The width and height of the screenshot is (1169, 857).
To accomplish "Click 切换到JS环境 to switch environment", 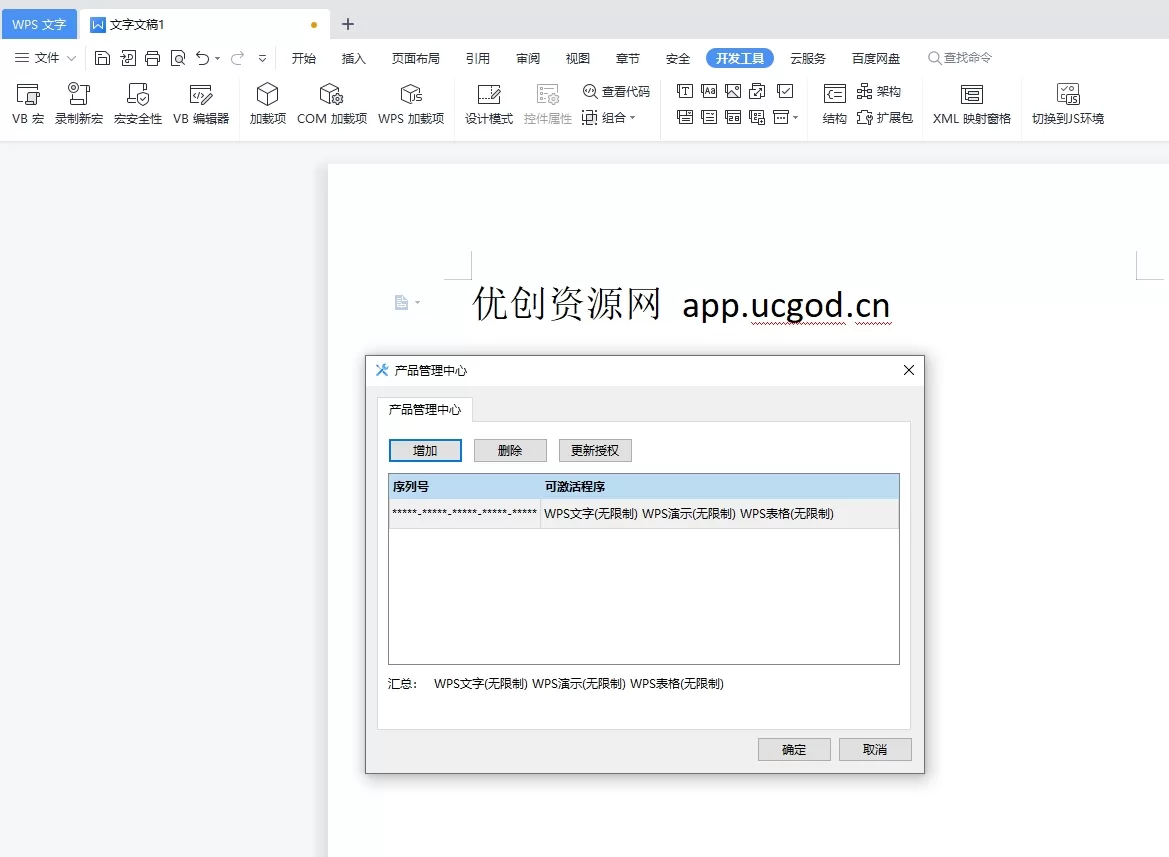I will coord(1068,103).
